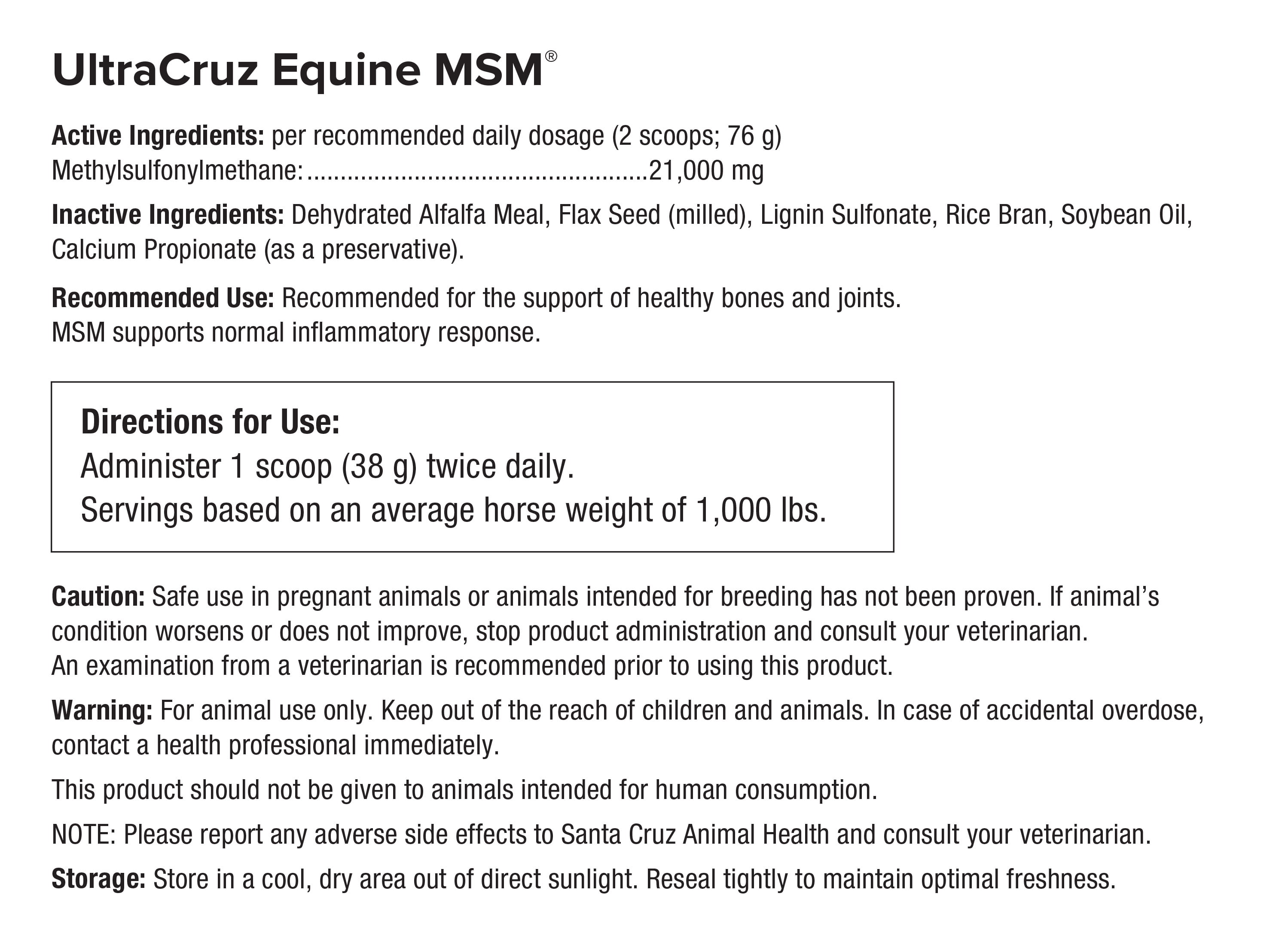Select the Warning heading

(x=102, y=711)
